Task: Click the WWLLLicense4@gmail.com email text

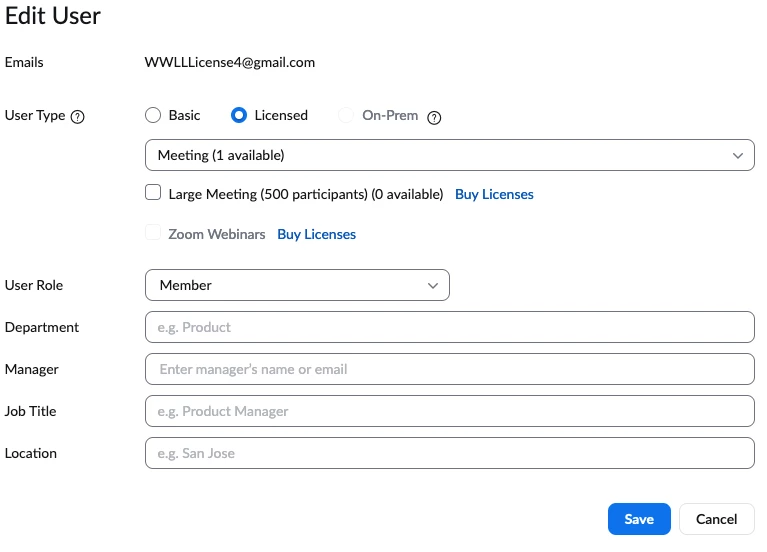Action: [230, 62]
